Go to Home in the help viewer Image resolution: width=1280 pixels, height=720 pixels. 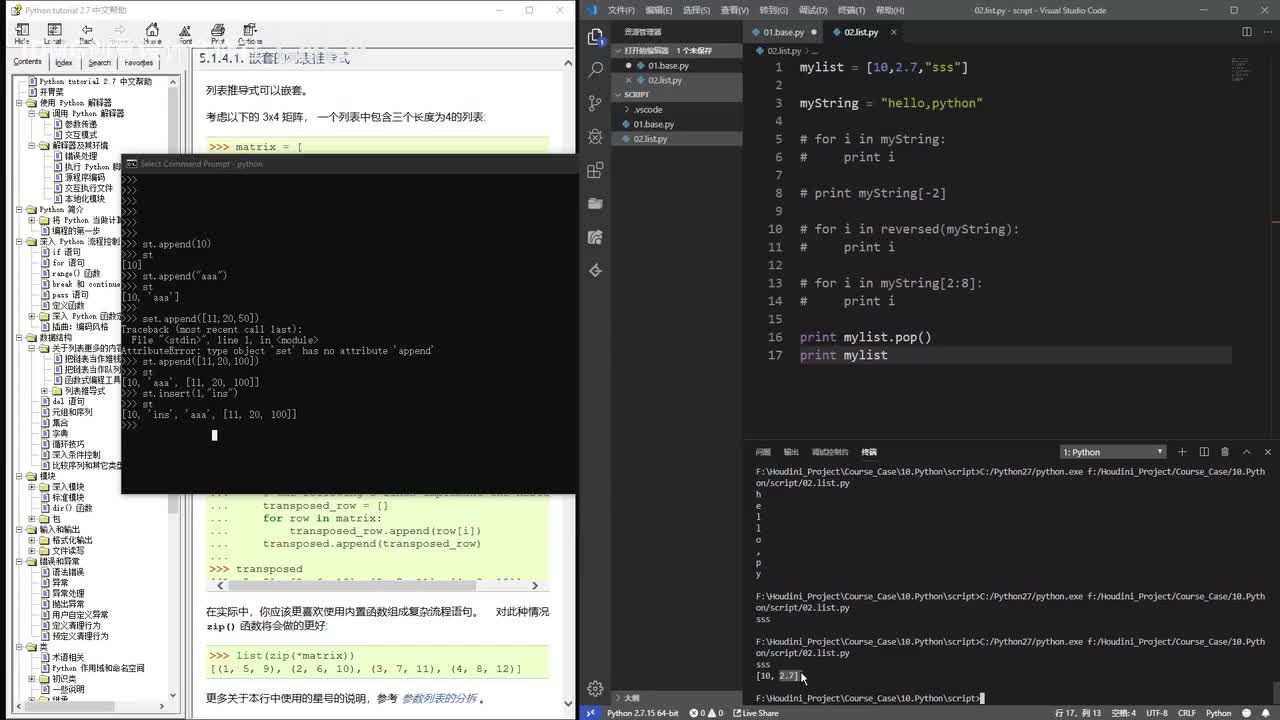pos(152,34)
